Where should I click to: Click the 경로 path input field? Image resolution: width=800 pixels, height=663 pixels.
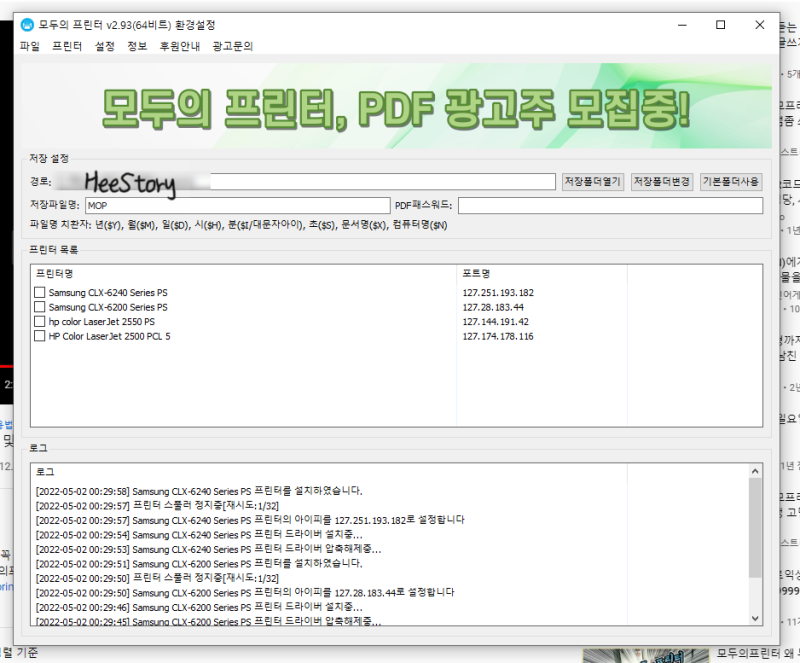pos(305,182)
